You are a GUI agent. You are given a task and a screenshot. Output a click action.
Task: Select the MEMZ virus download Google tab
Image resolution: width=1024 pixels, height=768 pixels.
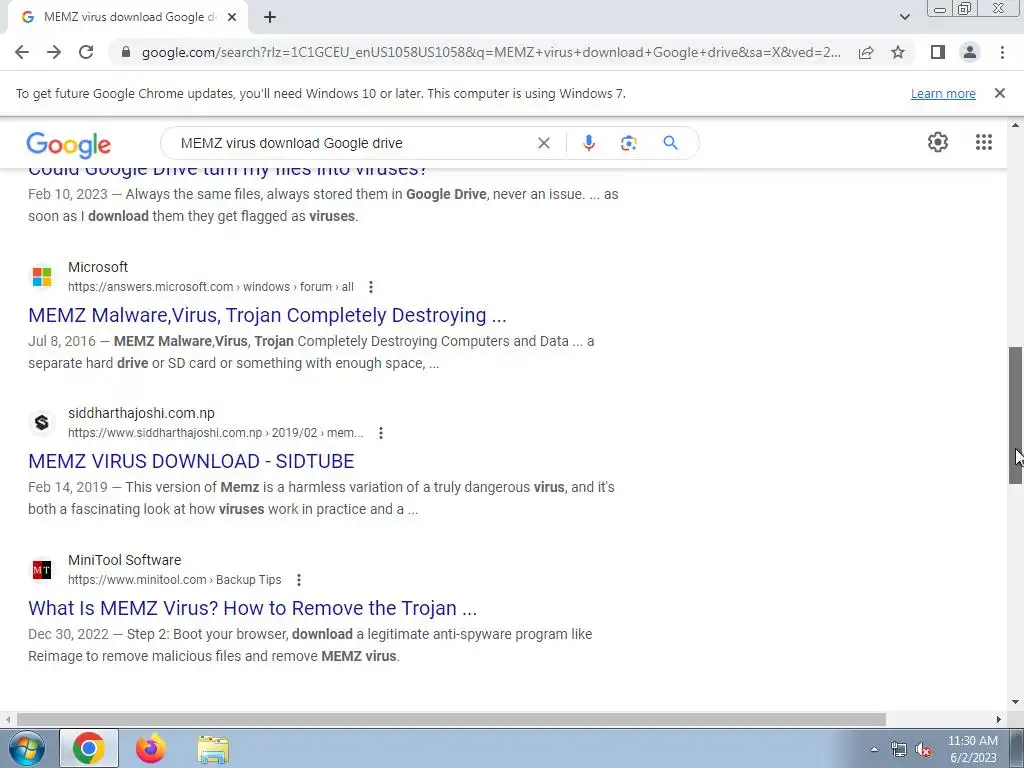(x=128, y=17)
